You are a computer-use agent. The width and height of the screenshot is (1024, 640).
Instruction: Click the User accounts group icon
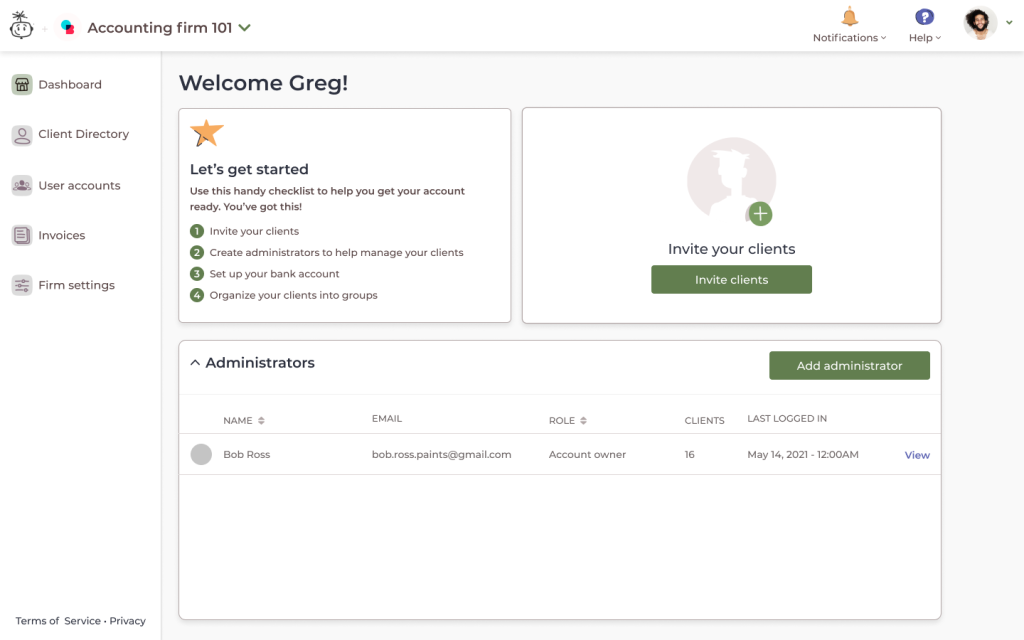click(x=22, y=186)
